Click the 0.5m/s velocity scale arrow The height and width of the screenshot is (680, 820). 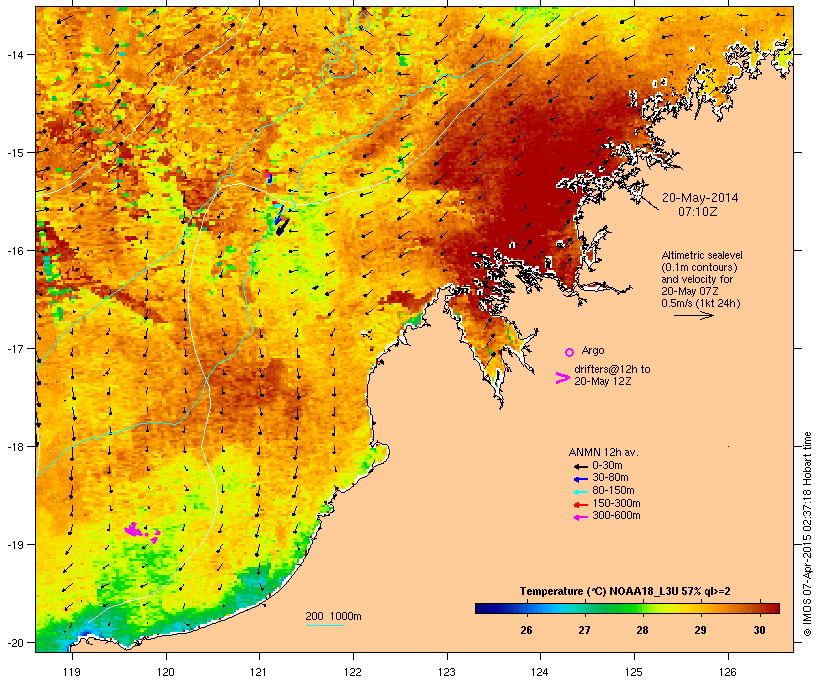point(693,315)
